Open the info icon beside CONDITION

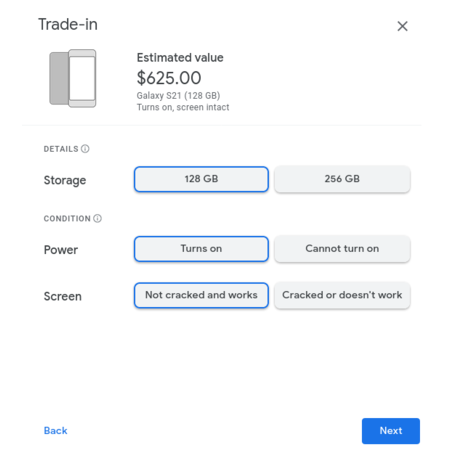pos(97,218)
